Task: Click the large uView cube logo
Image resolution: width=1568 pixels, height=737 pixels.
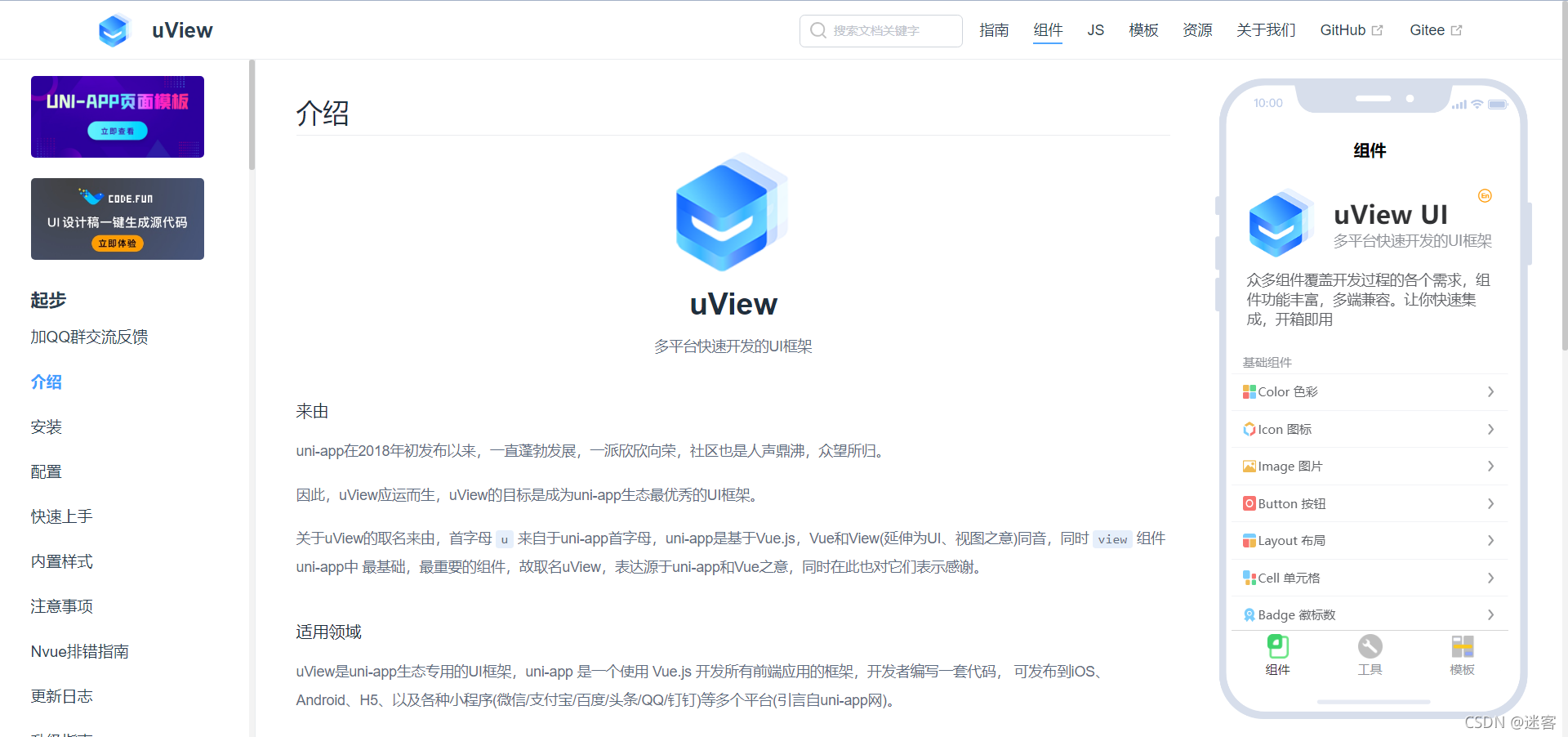Action: pos(733,212)
